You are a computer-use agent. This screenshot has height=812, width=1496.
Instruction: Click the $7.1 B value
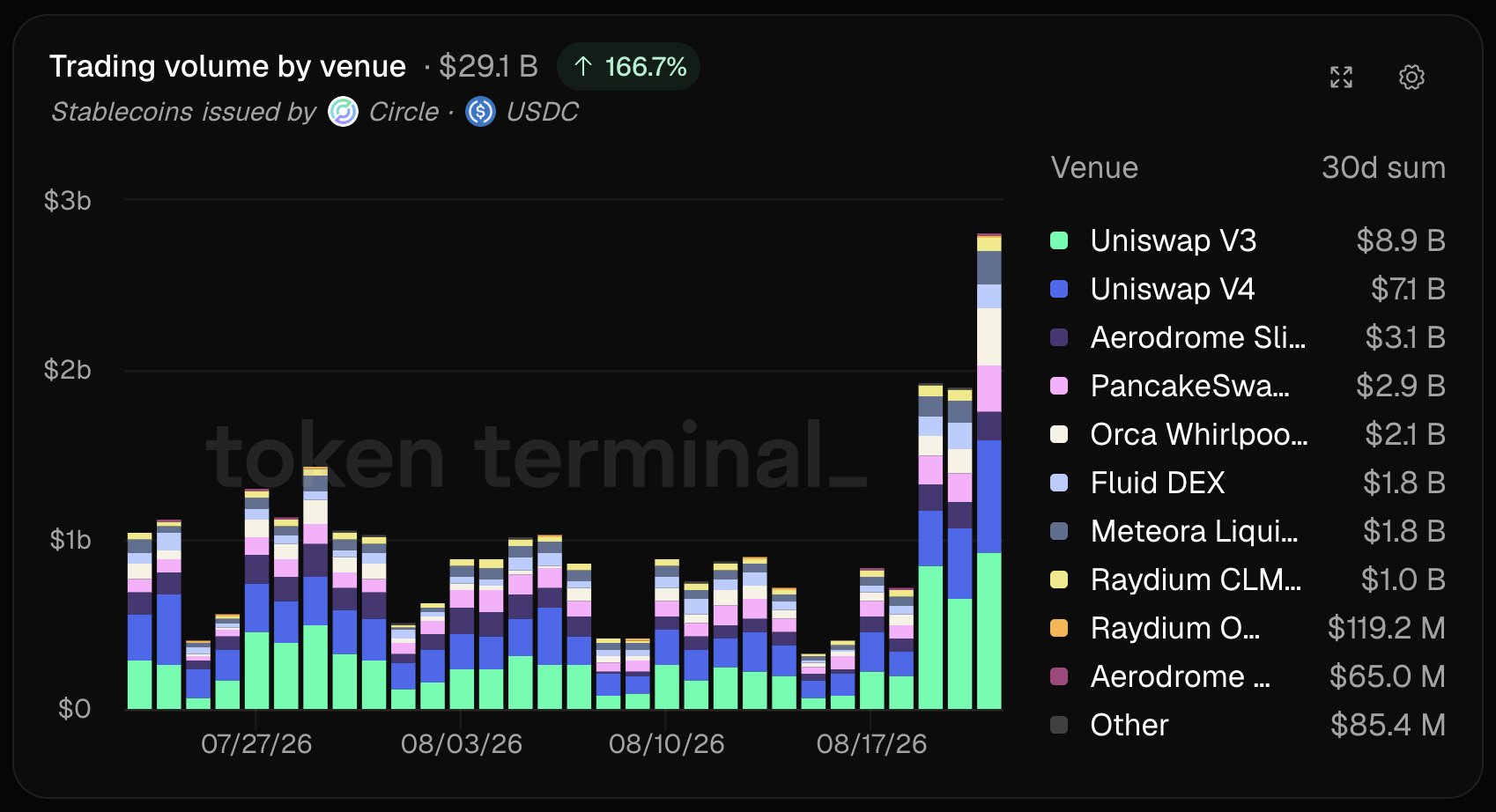click(x=1408, y=289)
